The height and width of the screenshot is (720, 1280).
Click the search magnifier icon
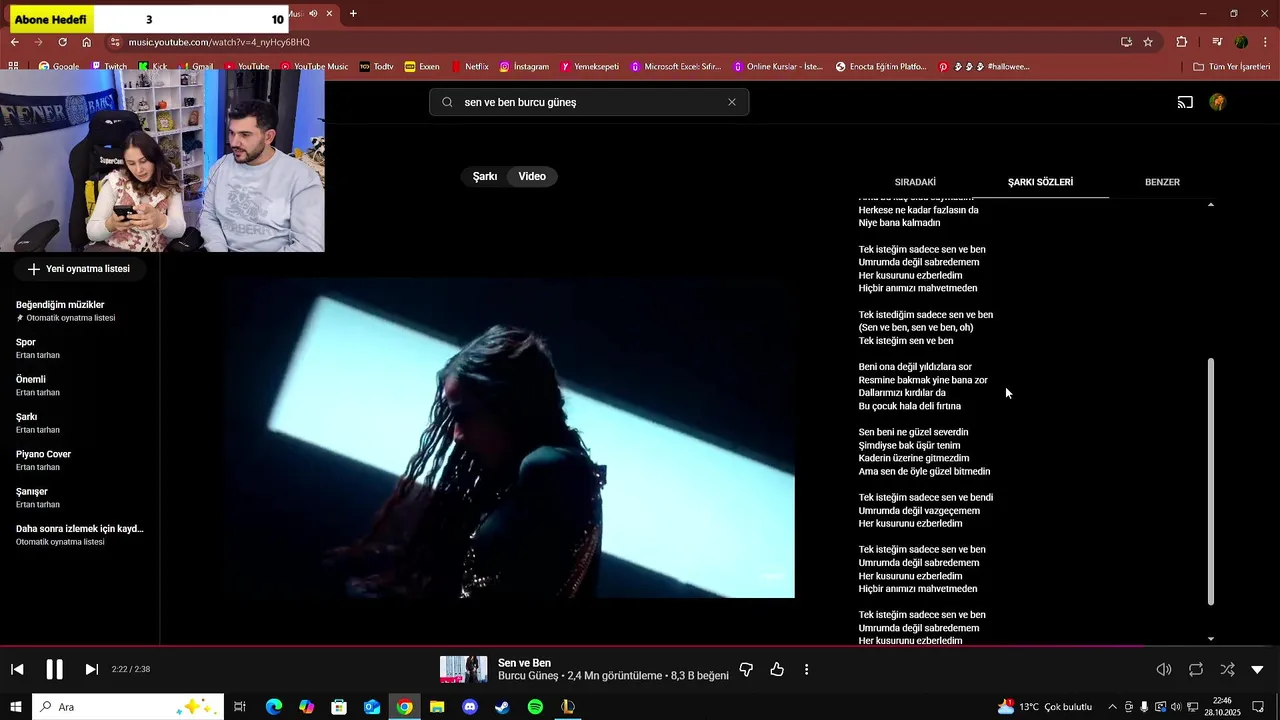coord(447,102)
